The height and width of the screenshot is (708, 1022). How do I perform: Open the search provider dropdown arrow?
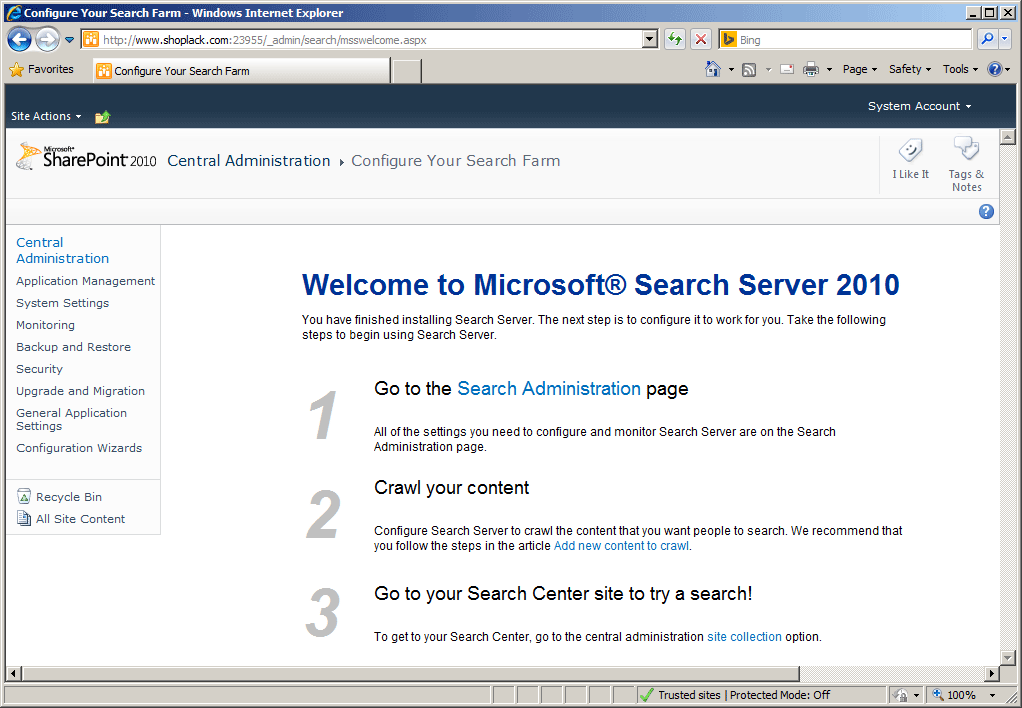point(1004,40)
